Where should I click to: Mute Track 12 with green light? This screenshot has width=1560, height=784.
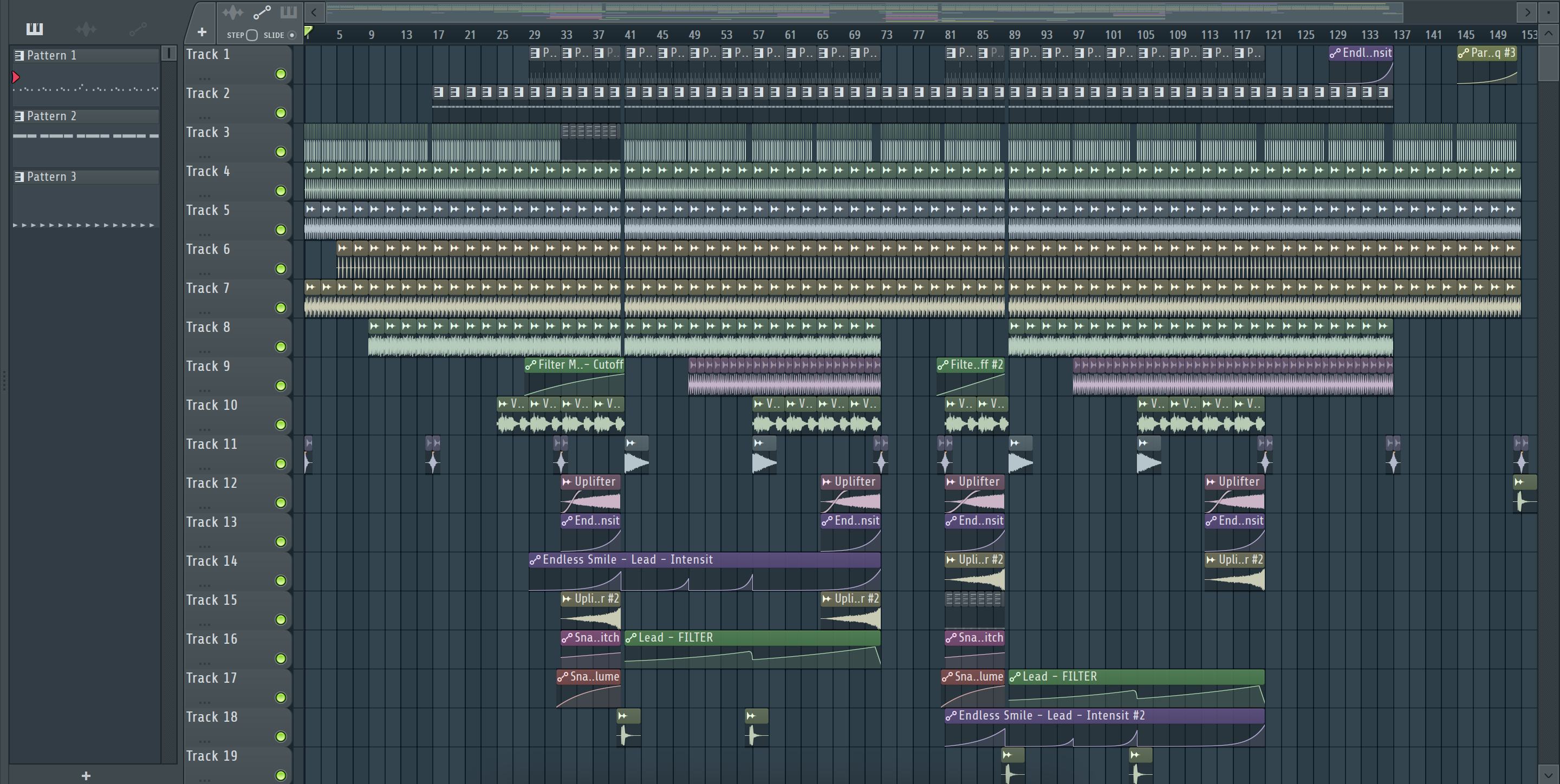tap(281, 502)
